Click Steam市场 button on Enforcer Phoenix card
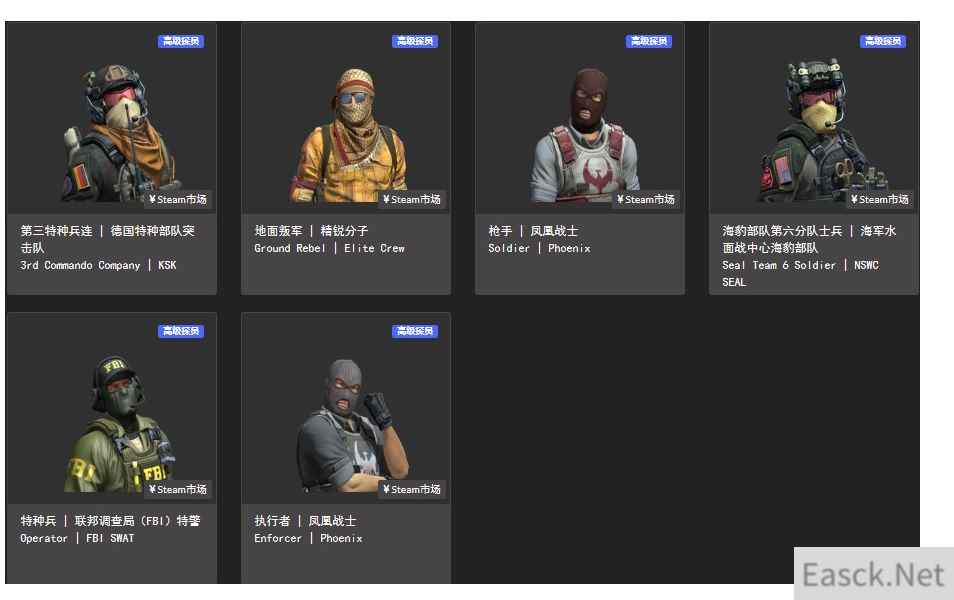This screenshot has height=600, width=954. (x=412, y=489)
